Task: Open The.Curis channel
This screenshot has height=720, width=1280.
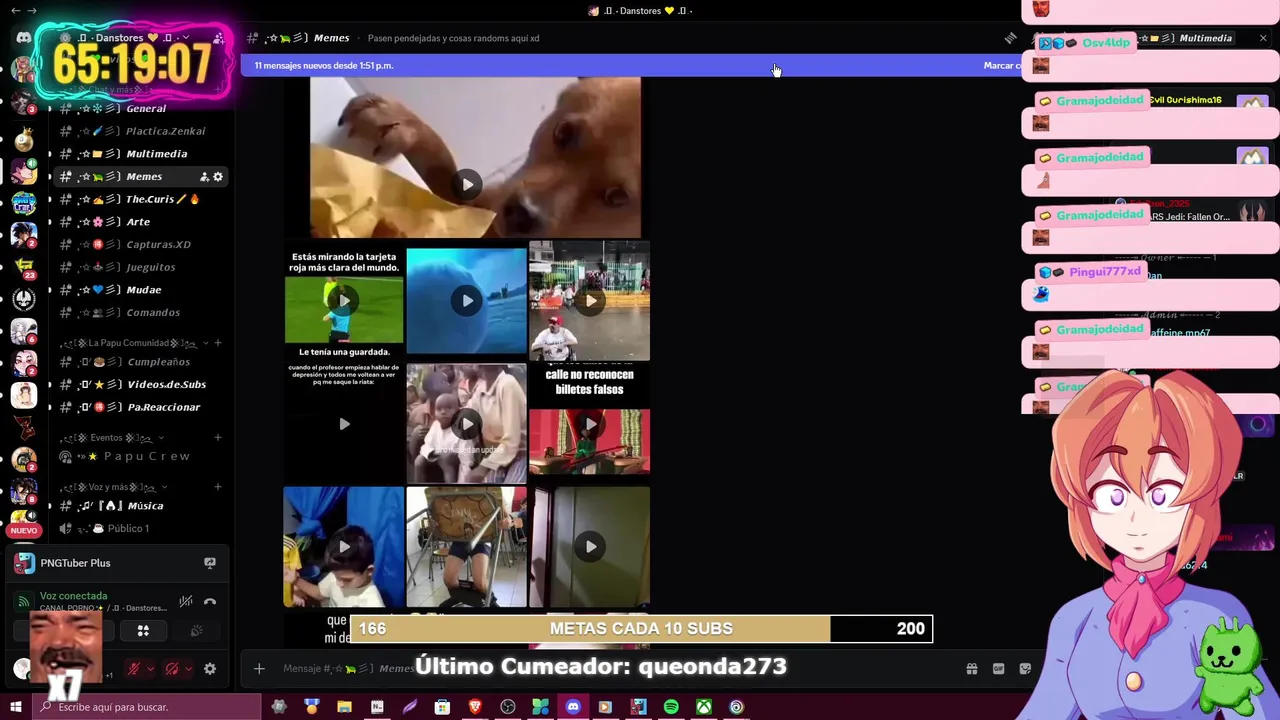Action: [x=142, y=199]
